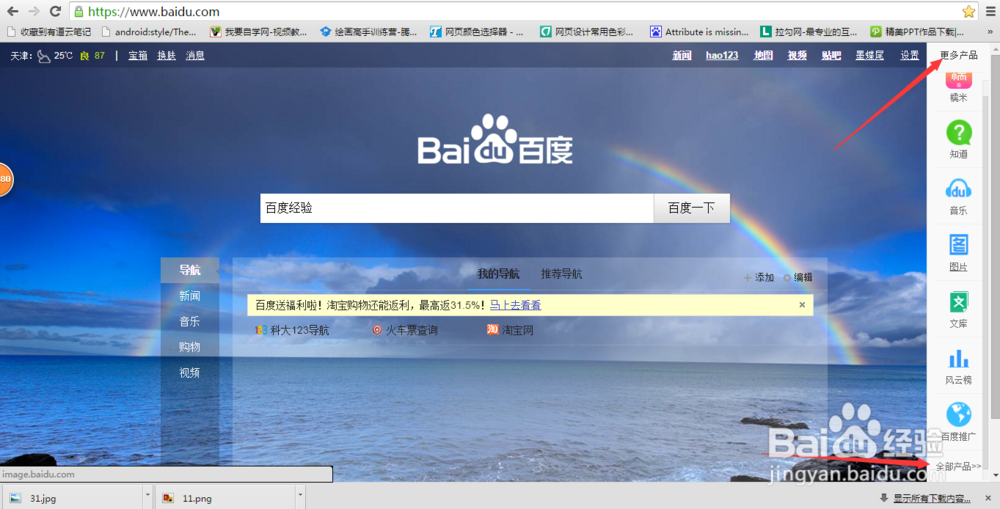Open the 我要自学网 bookmark

pyautogui.click(x=258, y=31)
